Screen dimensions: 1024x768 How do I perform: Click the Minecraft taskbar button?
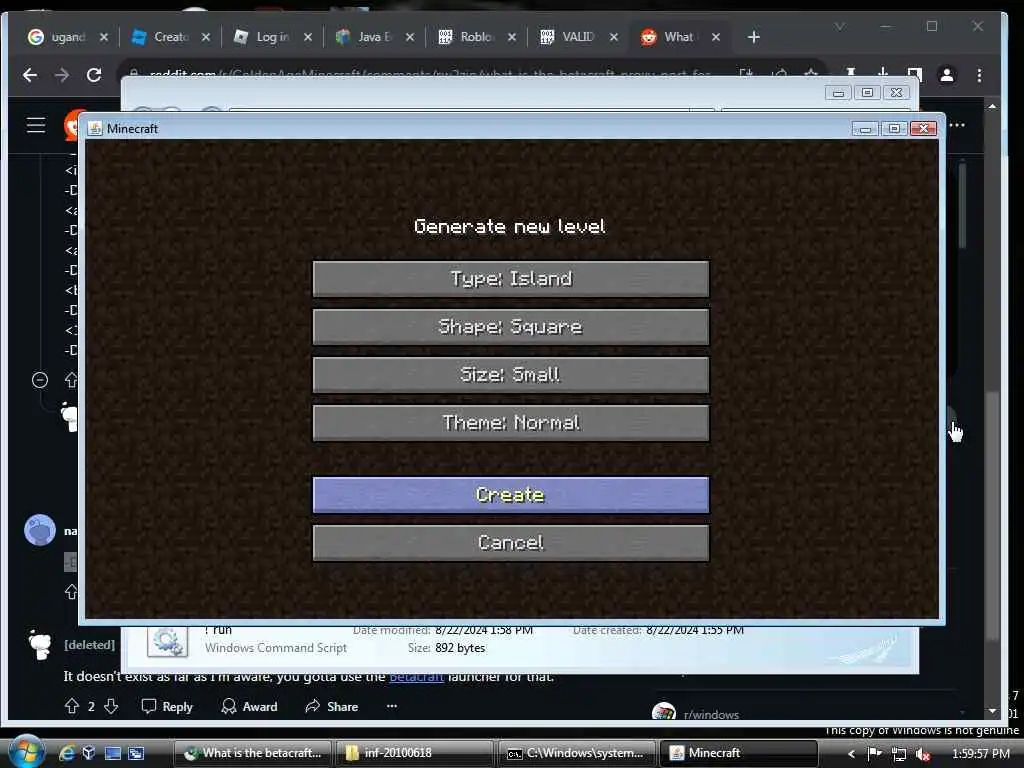739,753
